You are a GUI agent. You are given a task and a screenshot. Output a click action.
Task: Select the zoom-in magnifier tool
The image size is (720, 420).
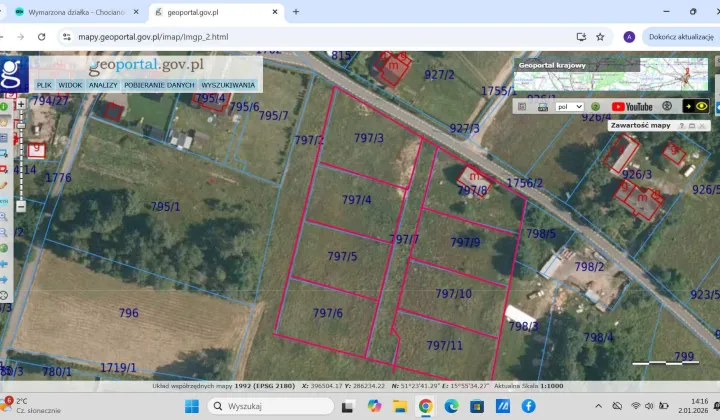coord(4,216)
